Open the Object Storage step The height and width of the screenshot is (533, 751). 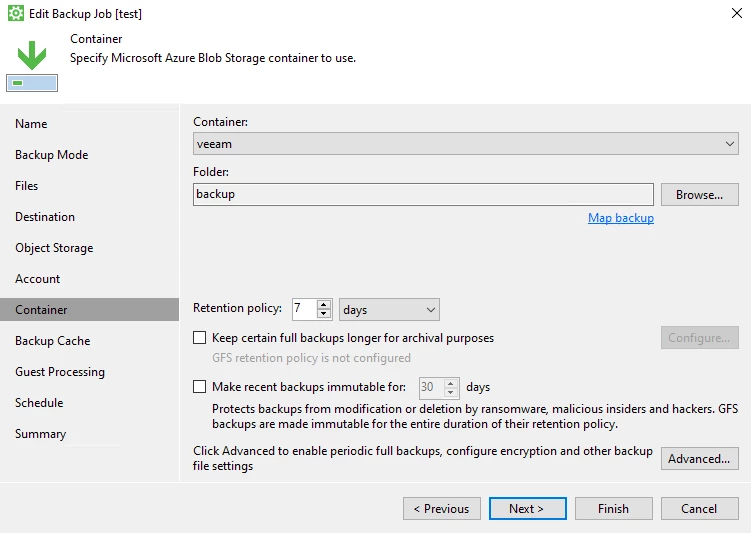coord(54,248)
